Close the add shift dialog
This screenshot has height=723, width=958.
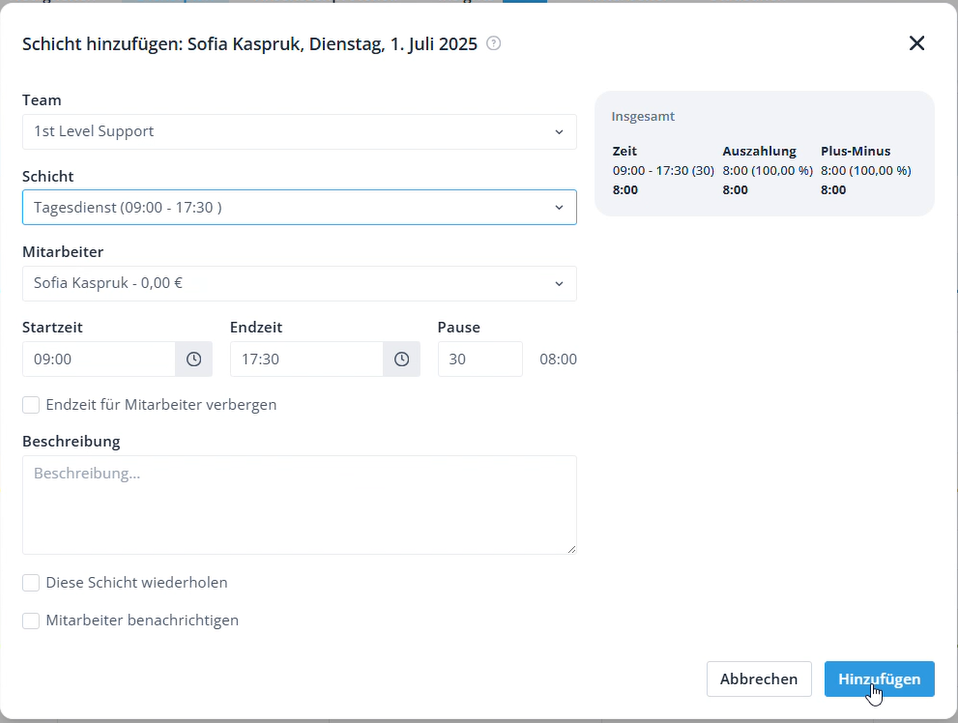click(x=916, y=43)
